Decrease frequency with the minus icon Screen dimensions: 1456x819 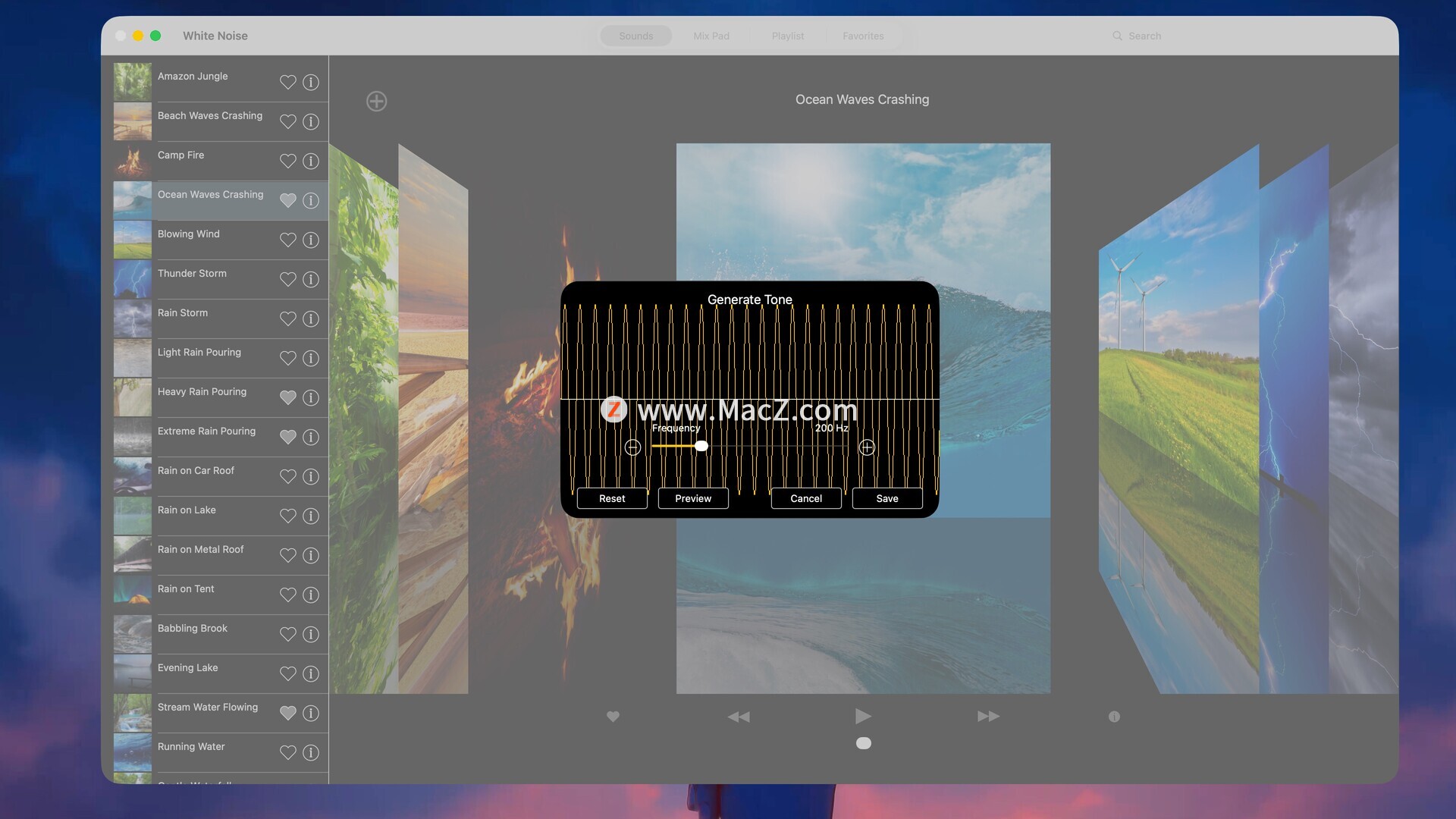point(632,447)
